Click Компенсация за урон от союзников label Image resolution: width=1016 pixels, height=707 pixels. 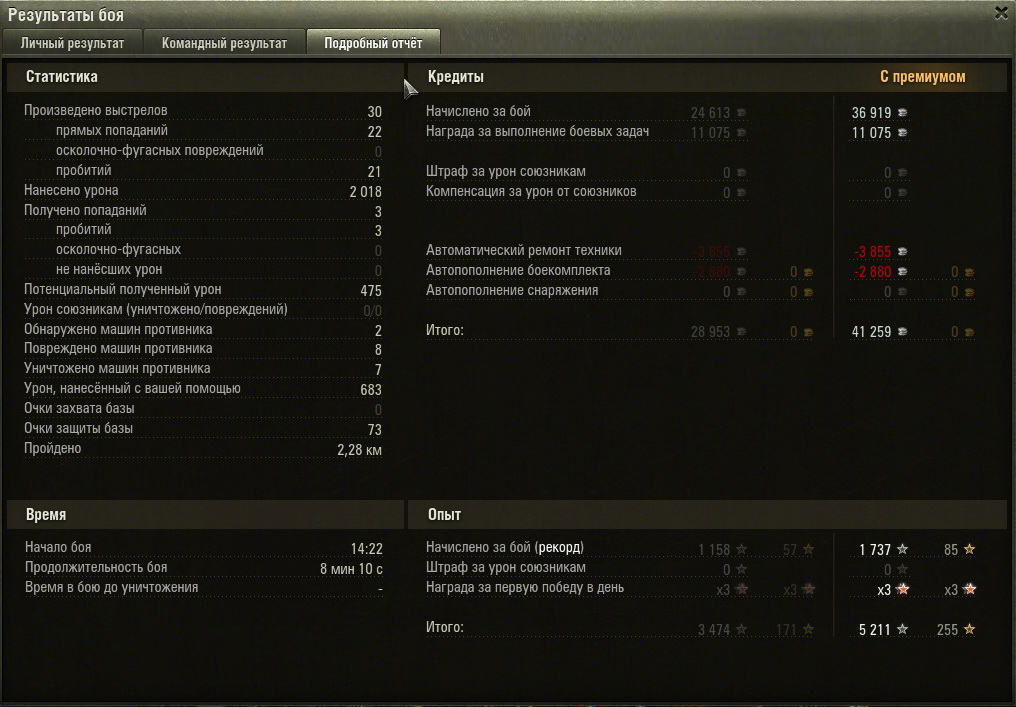[531, 192]
